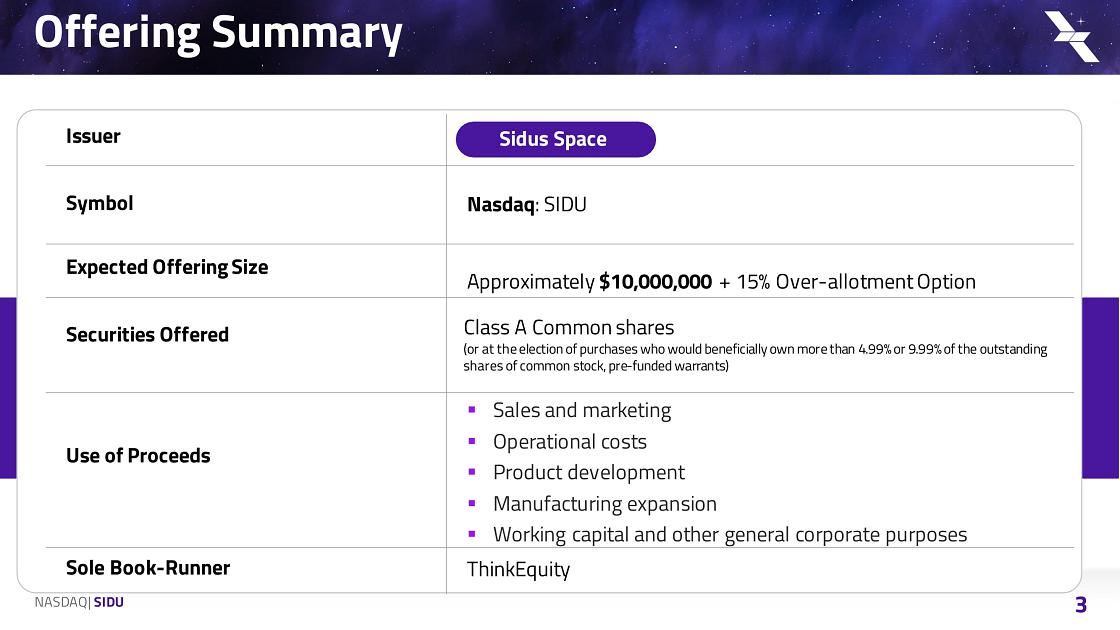
Task: Select Expected Offering Size label
Action: pyautogui.click(x=166, y=267)
